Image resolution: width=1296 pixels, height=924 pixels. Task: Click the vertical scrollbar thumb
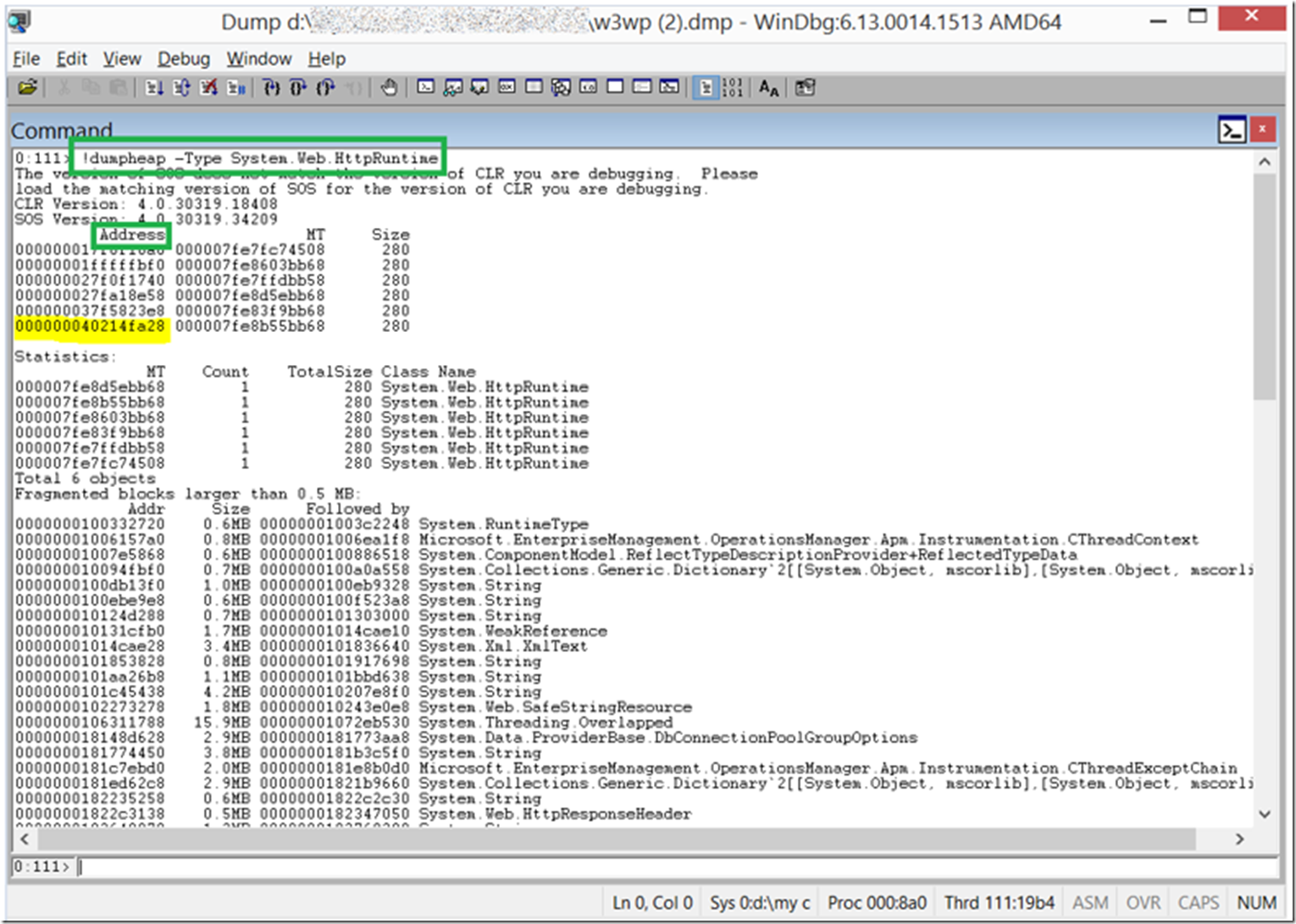pyautogui.click(x=1265, y=285)
